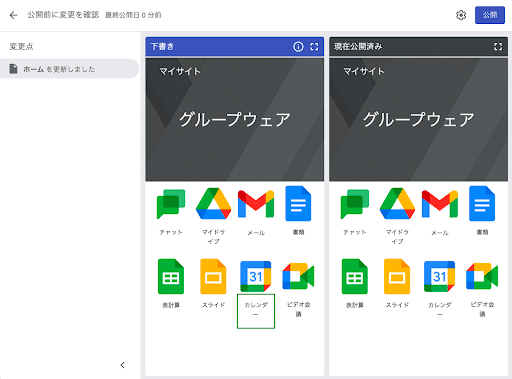This screenshot has height=379, width=512.
Task: Click スライド label in published preview
Action: coord(397,305)
